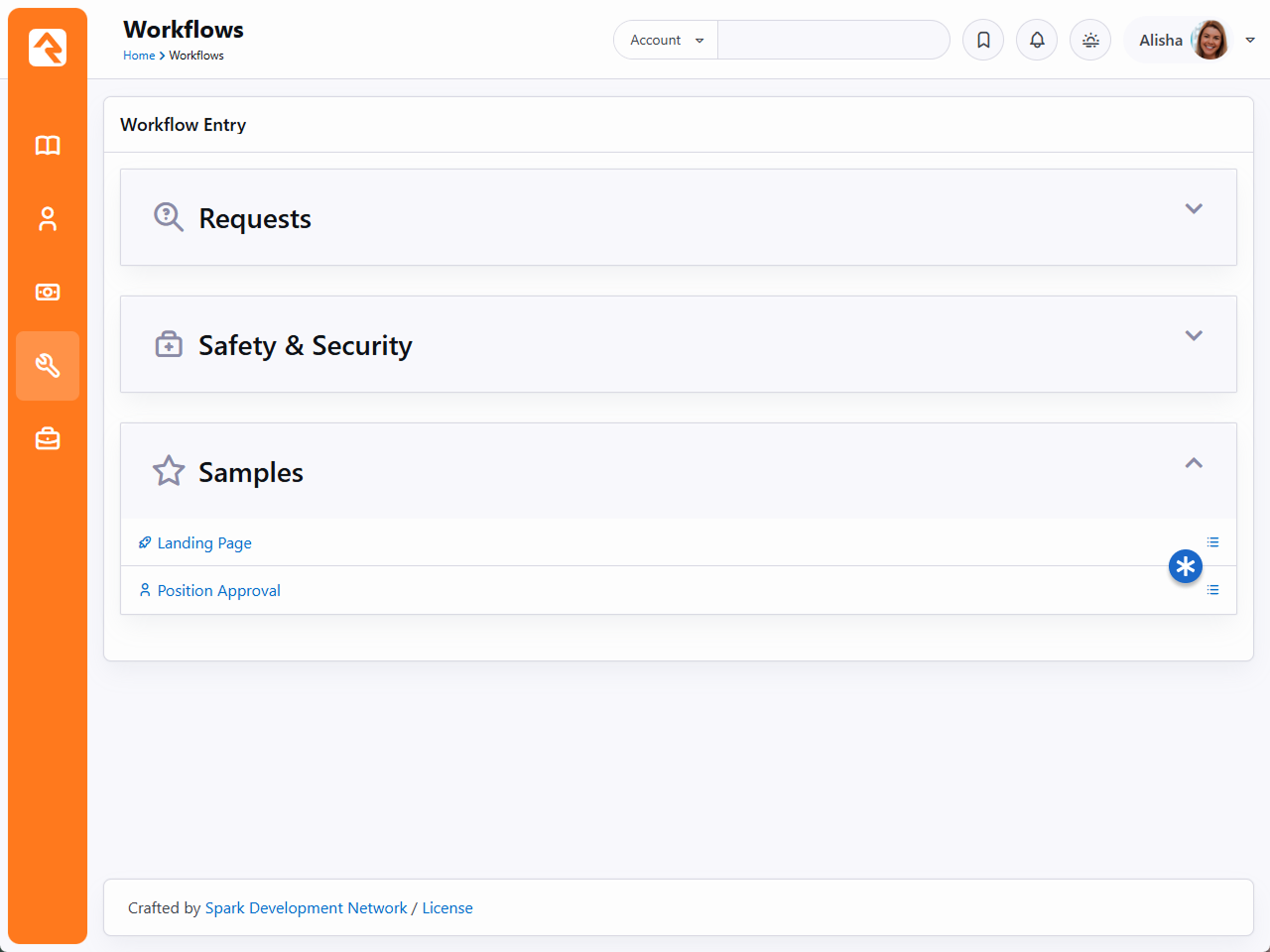Open Position Approval manage list icon
1270x952 pixels.
[1212, 590]
